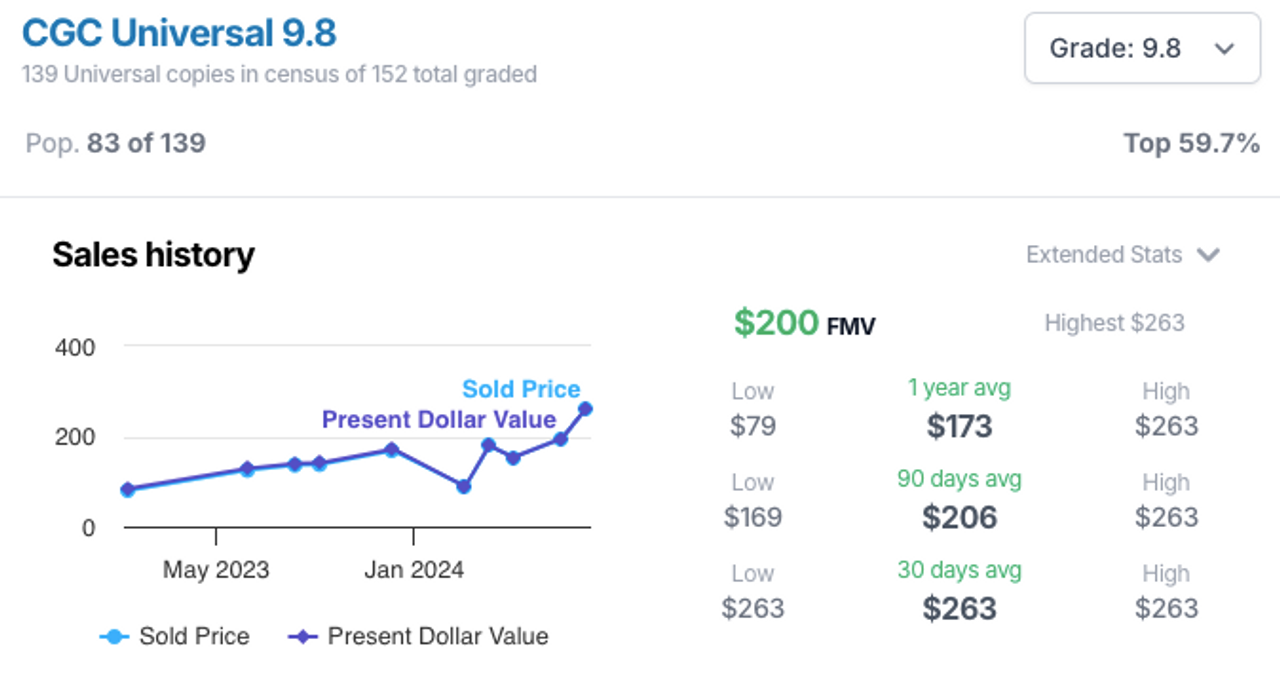This screenshot has height=674, width=1280.
Task: Select the lowest dip data point near 2024
Action: 463,486
